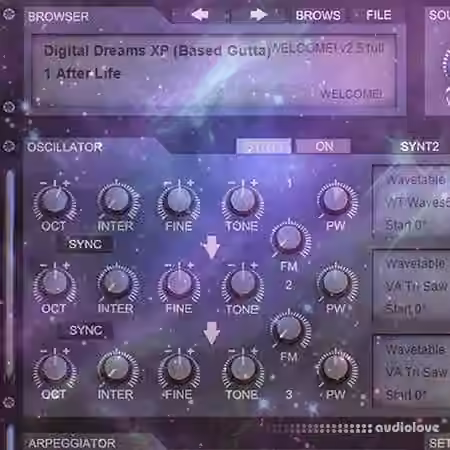Click the OSCILLATOR section header
This screenshot has width=450, height=450.
[x=65, y=147]
